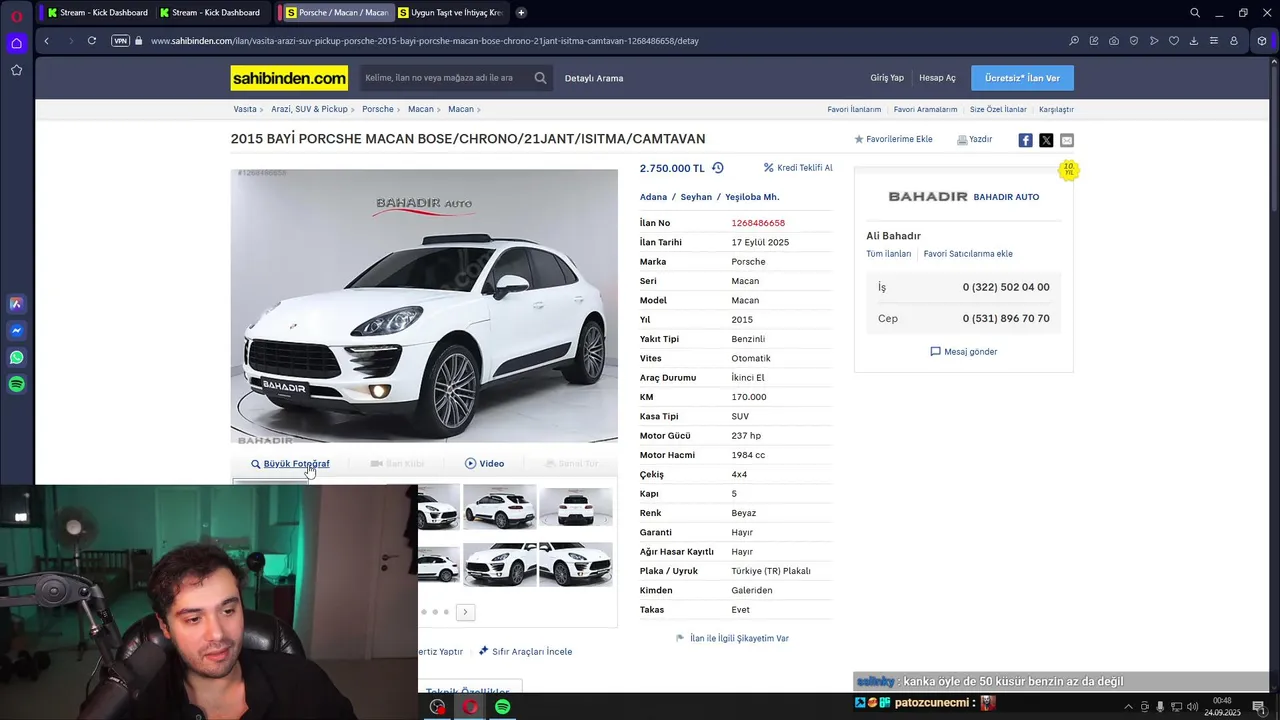Screen dimensions: 1280x720
Task: Open Aria AI icon in sidebar
Action: coord(16,304)
